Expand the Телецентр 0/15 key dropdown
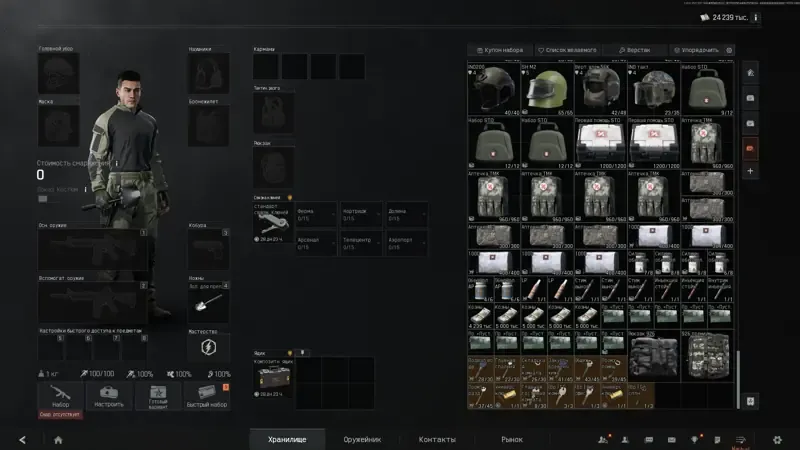This screenshot has width=800, height=450. coord(361,243)
